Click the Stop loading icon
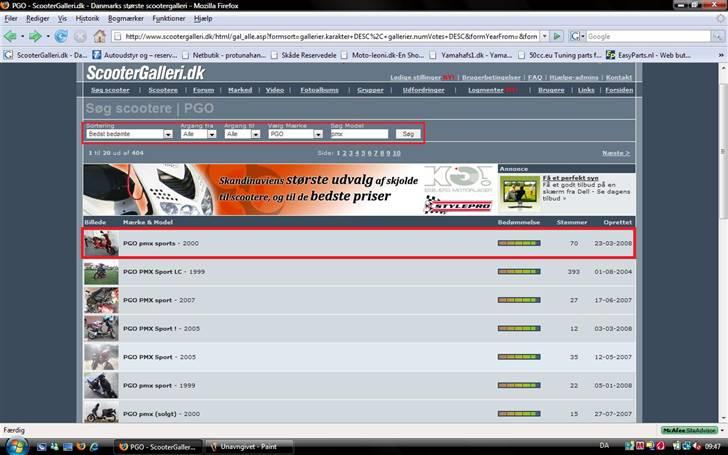The height and width of the screenshot is (455, 728). coord(80,36)
